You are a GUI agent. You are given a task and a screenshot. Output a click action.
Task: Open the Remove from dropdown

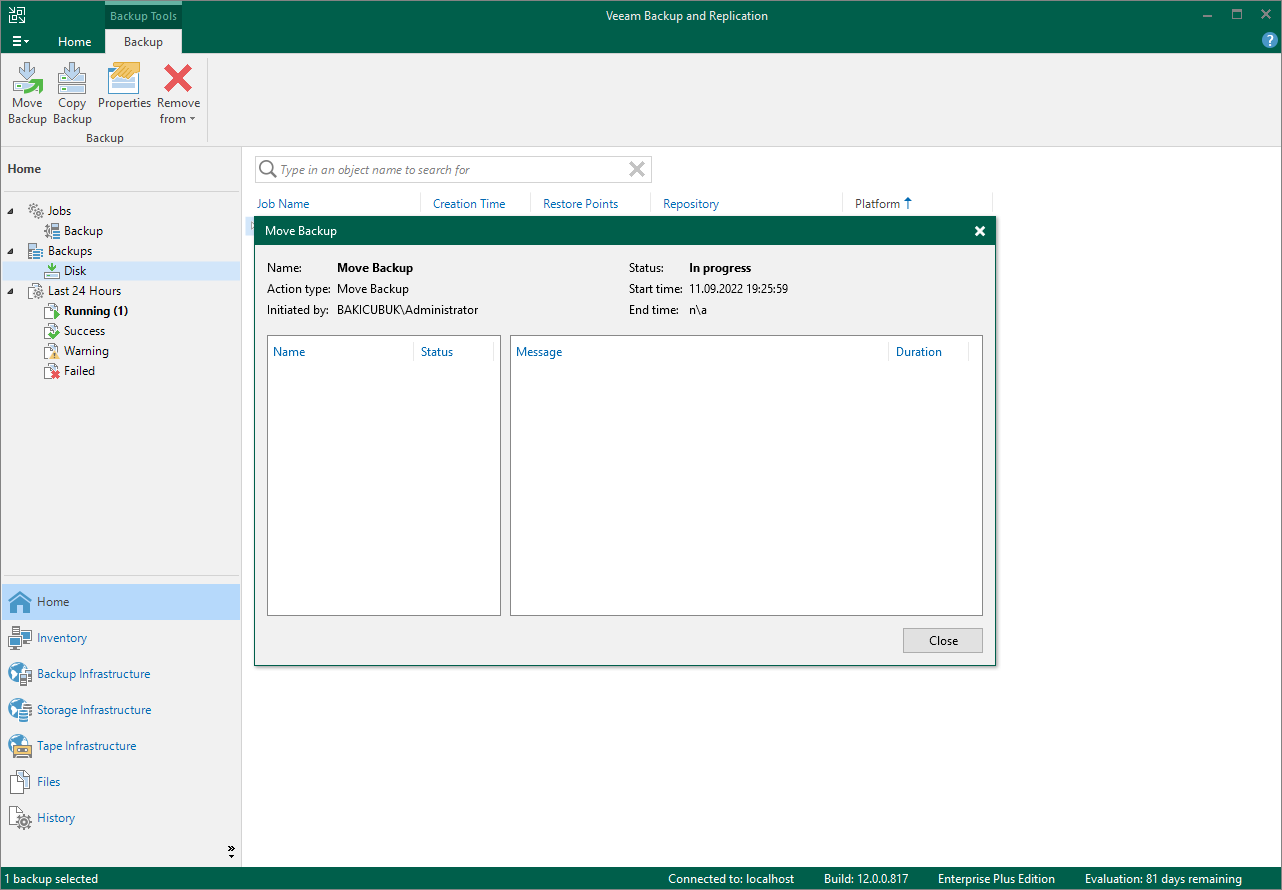[x=178, y=94]
